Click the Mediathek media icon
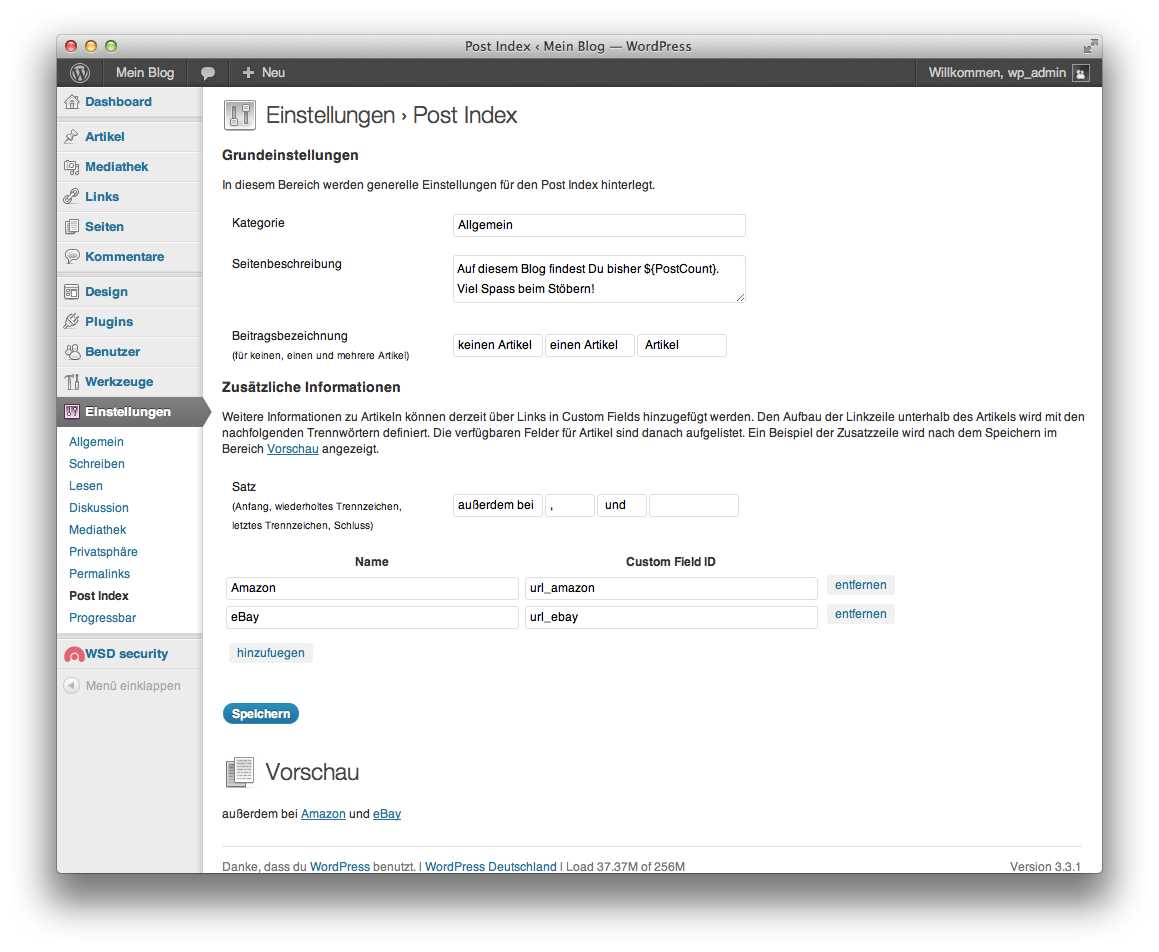The height and width of the screenshot is (952, 1159). [72, 167]
